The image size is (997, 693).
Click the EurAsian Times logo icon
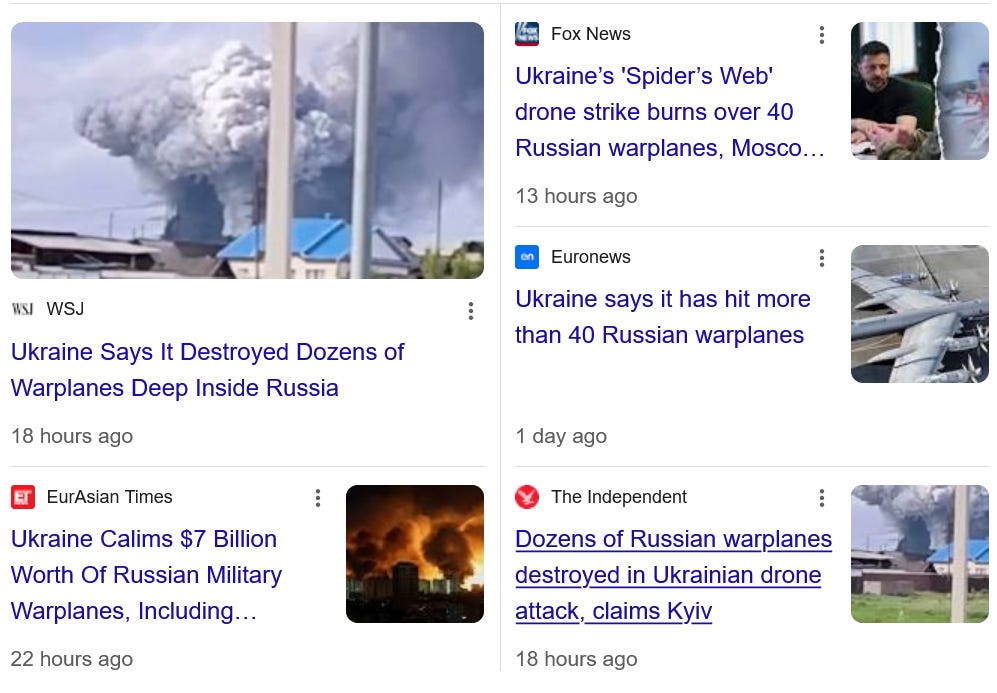[23, 497]
